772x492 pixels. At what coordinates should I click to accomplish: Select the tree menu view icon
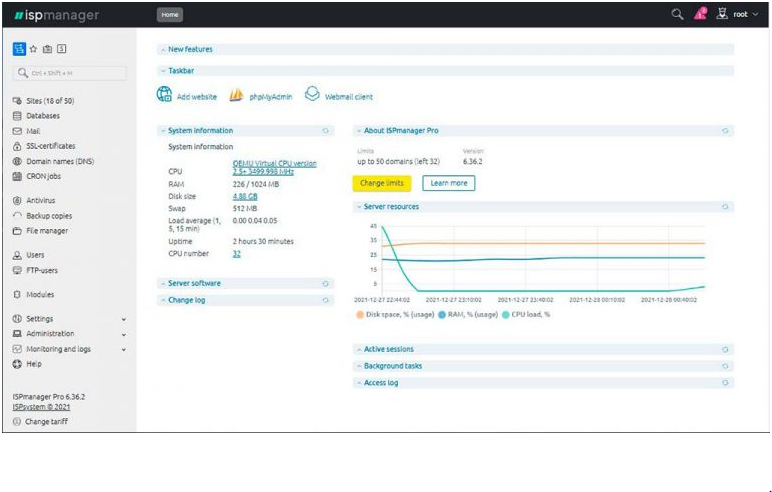point(19,49)
